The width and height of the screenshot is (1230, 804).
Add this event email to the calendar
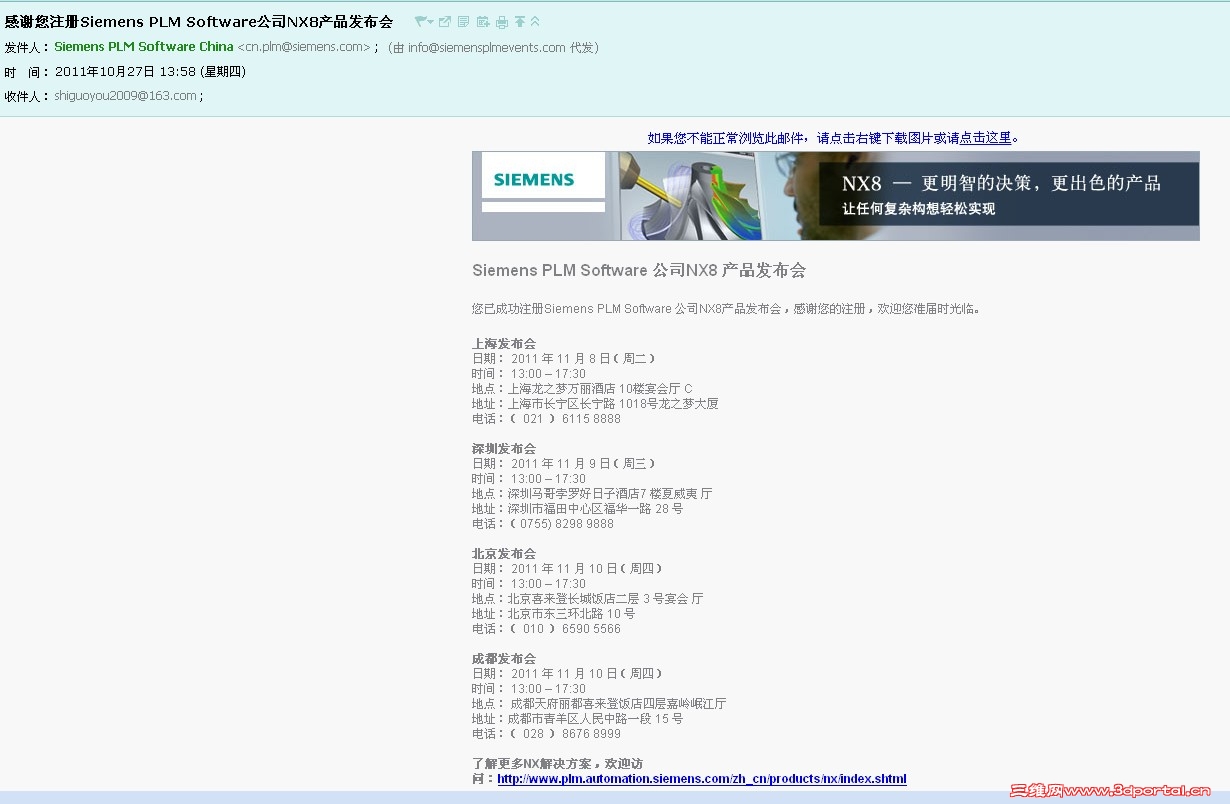coord(483,21)
